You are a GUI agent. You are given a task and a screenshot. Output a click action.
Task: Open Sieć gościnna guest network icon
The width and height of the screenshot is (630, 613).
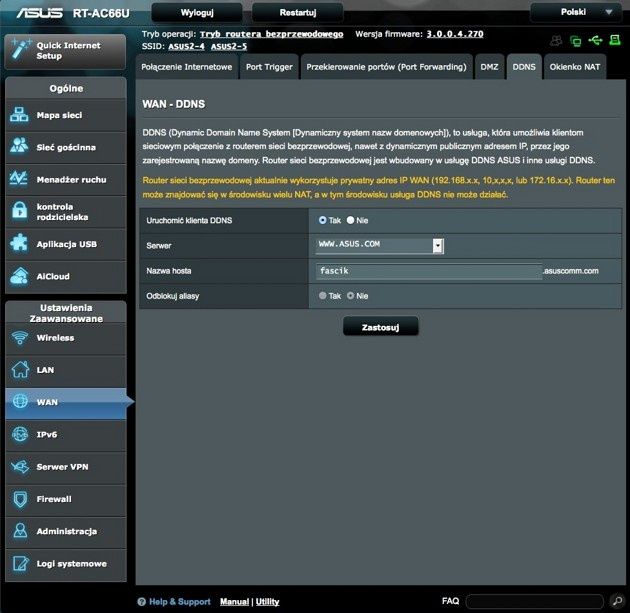(19, 146)
